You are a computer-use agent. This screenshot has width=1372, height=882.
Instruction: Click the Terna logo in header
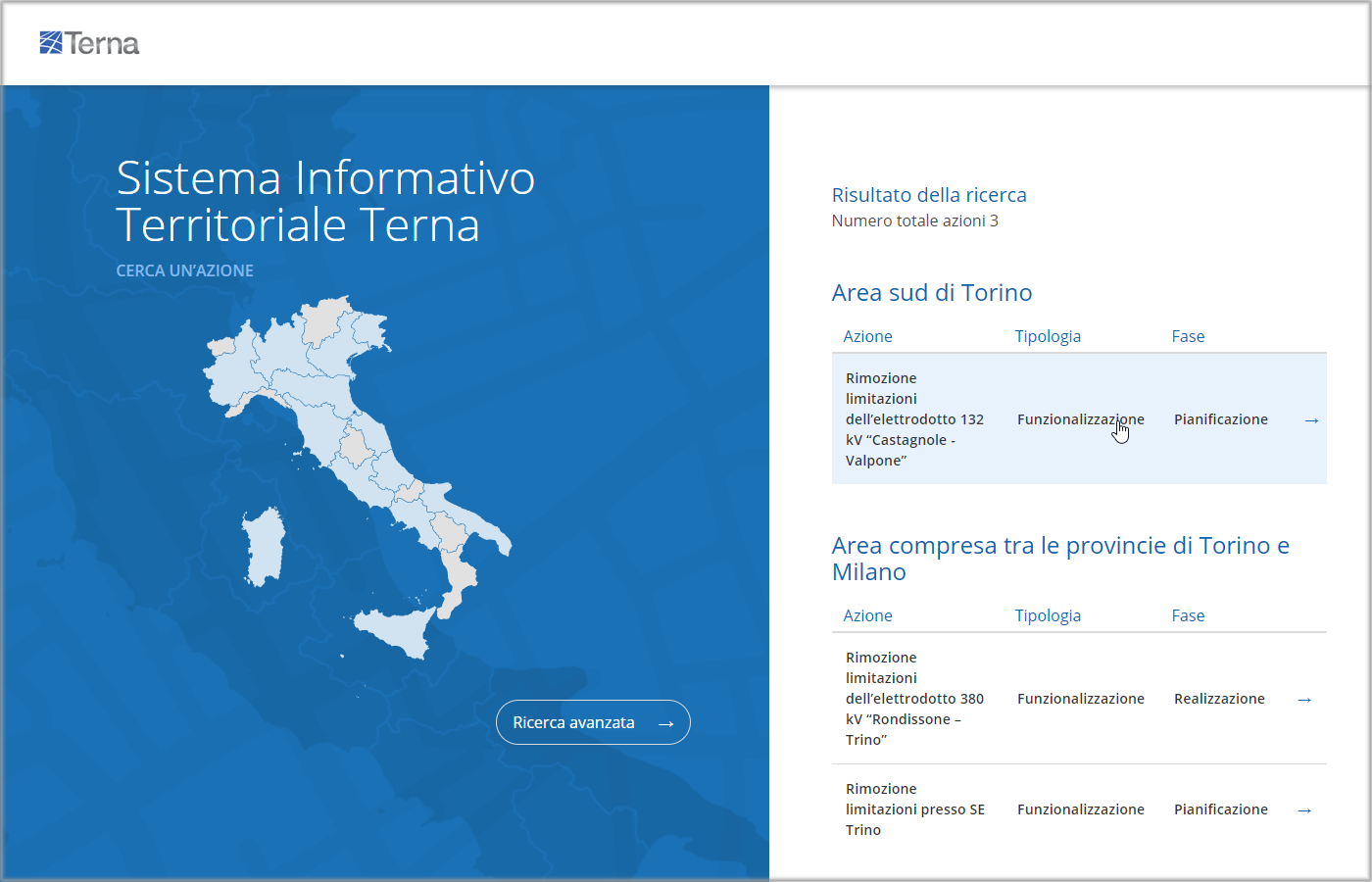click(x=89, y=43)
